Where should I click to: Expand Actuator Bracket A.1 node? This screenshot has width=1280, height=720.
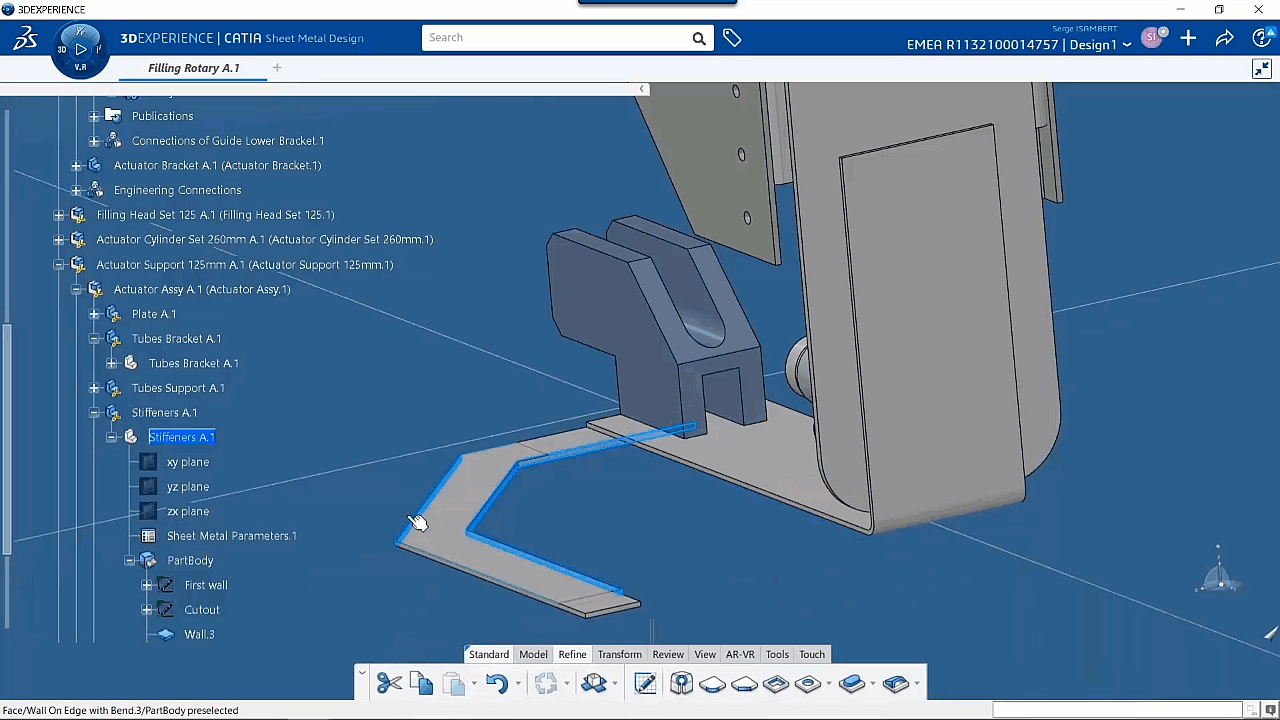pyautogui.click(x=76, y=165)
